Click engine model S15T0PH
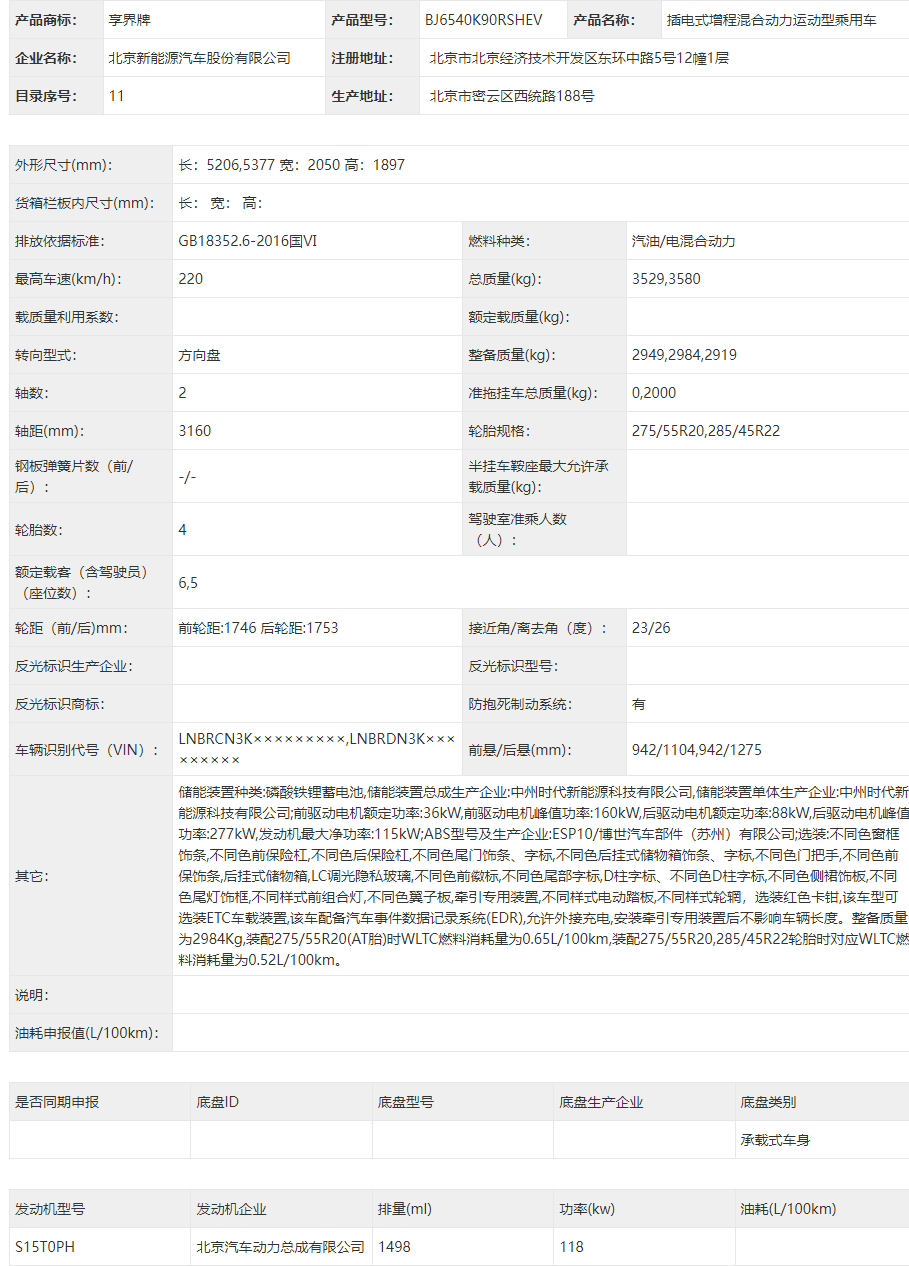This screenshot has width=909, height=1266. [45, 1247]
